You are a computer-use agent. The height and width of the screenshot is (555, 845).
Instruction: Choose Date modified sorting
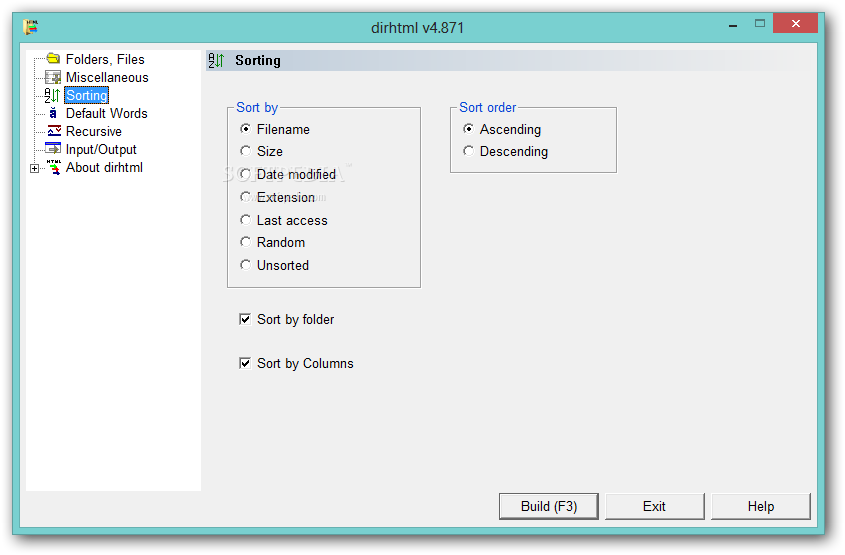(288, 175)
